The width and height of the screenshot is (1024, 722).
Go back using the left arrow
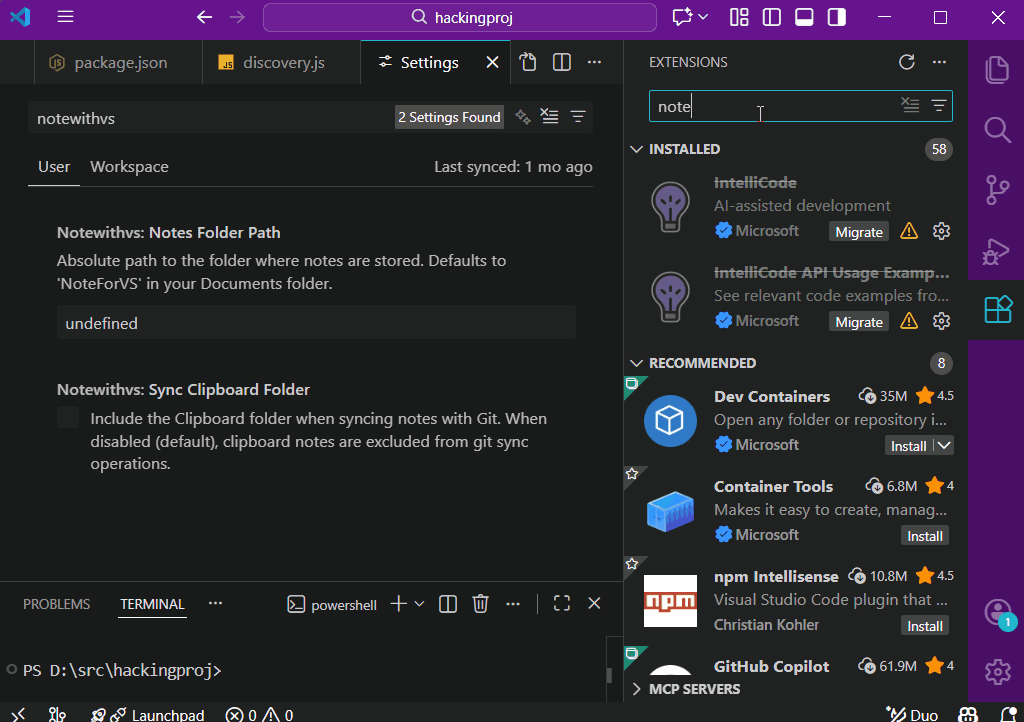click(x=204, y=17)
